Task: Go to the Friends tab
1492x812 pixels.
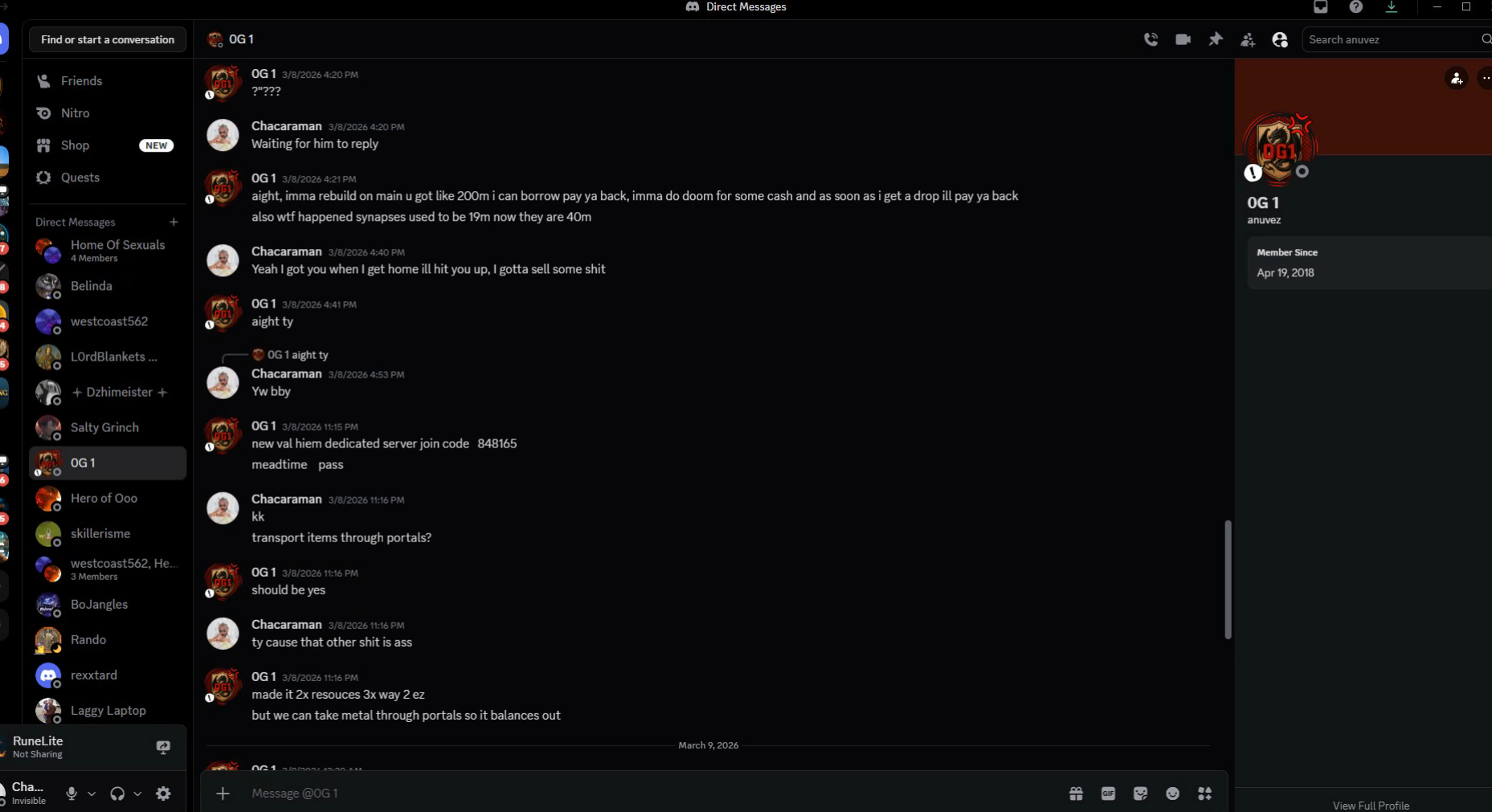Action: (x=81, y=81)
